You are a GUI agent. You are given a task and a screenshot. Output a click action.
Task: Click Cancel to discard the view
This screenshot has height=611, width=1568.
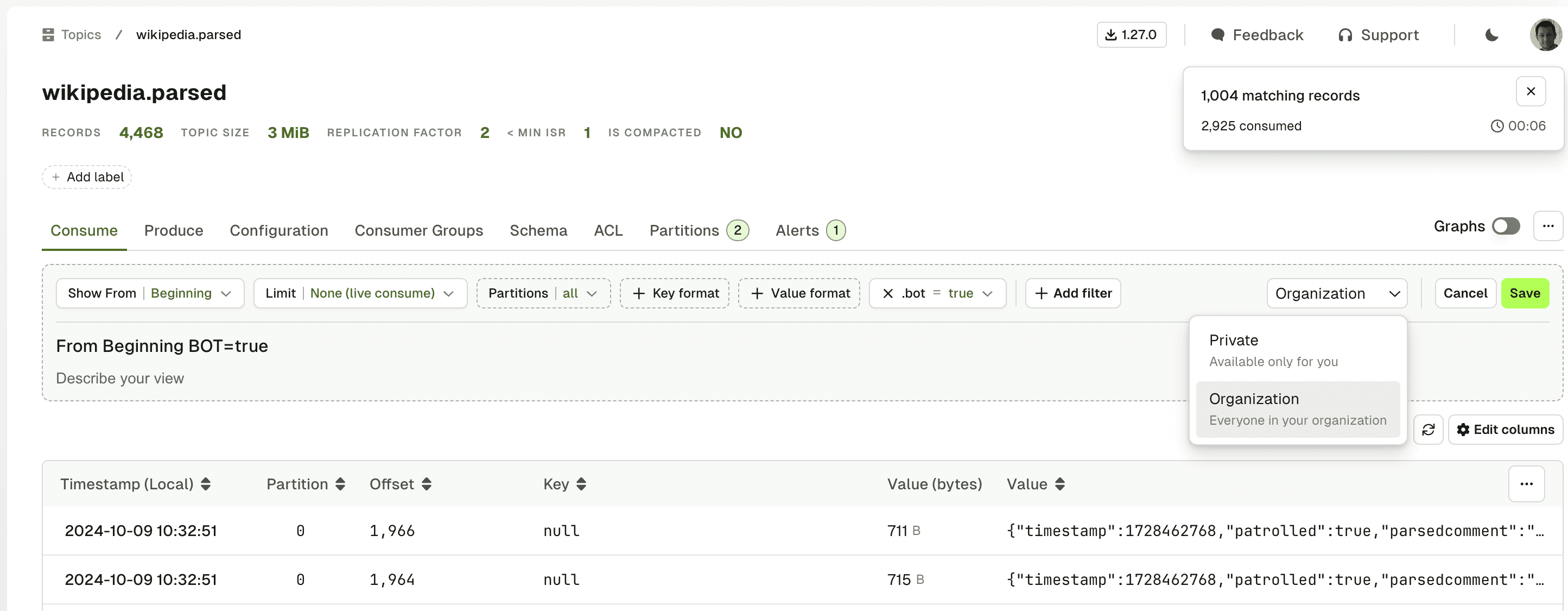point(1465,293)
